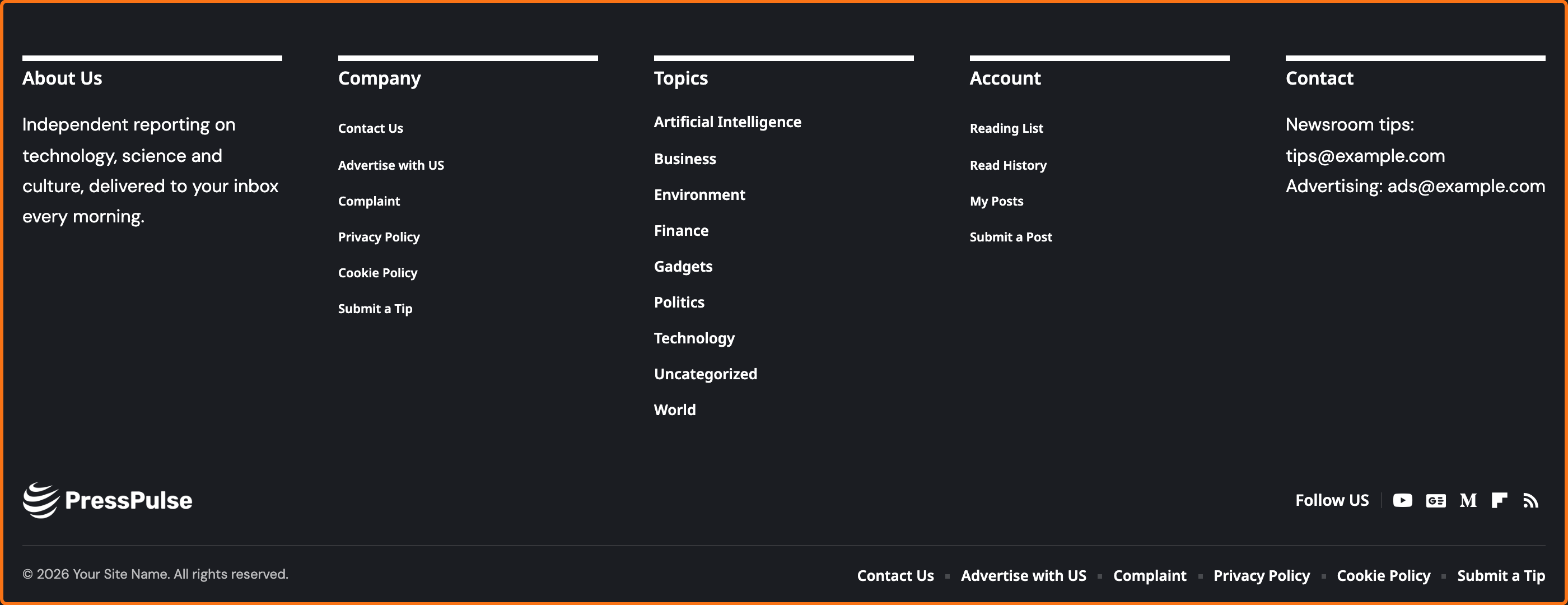Open the RSS feed icon

(x=1531, y=500)
